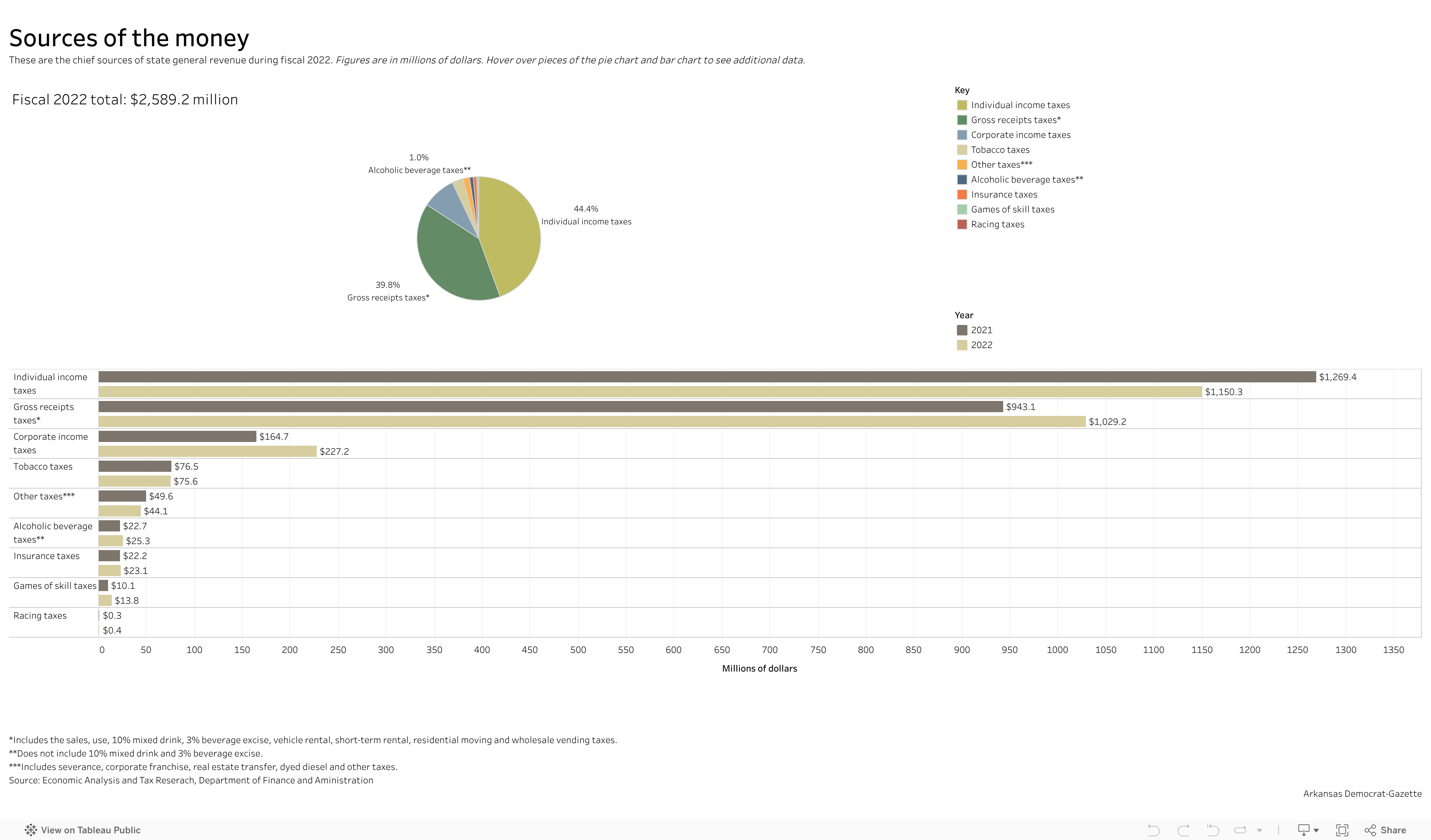Click the Tableau logo icon at bottom left
This screenshot has height=840, width=1431.
coord(31,830)
